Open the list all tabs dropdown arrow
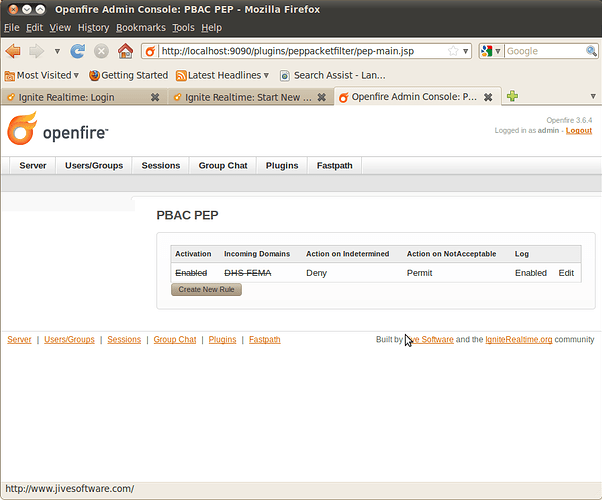This screenshot has height=500, width=602. [x=593, y=96]
